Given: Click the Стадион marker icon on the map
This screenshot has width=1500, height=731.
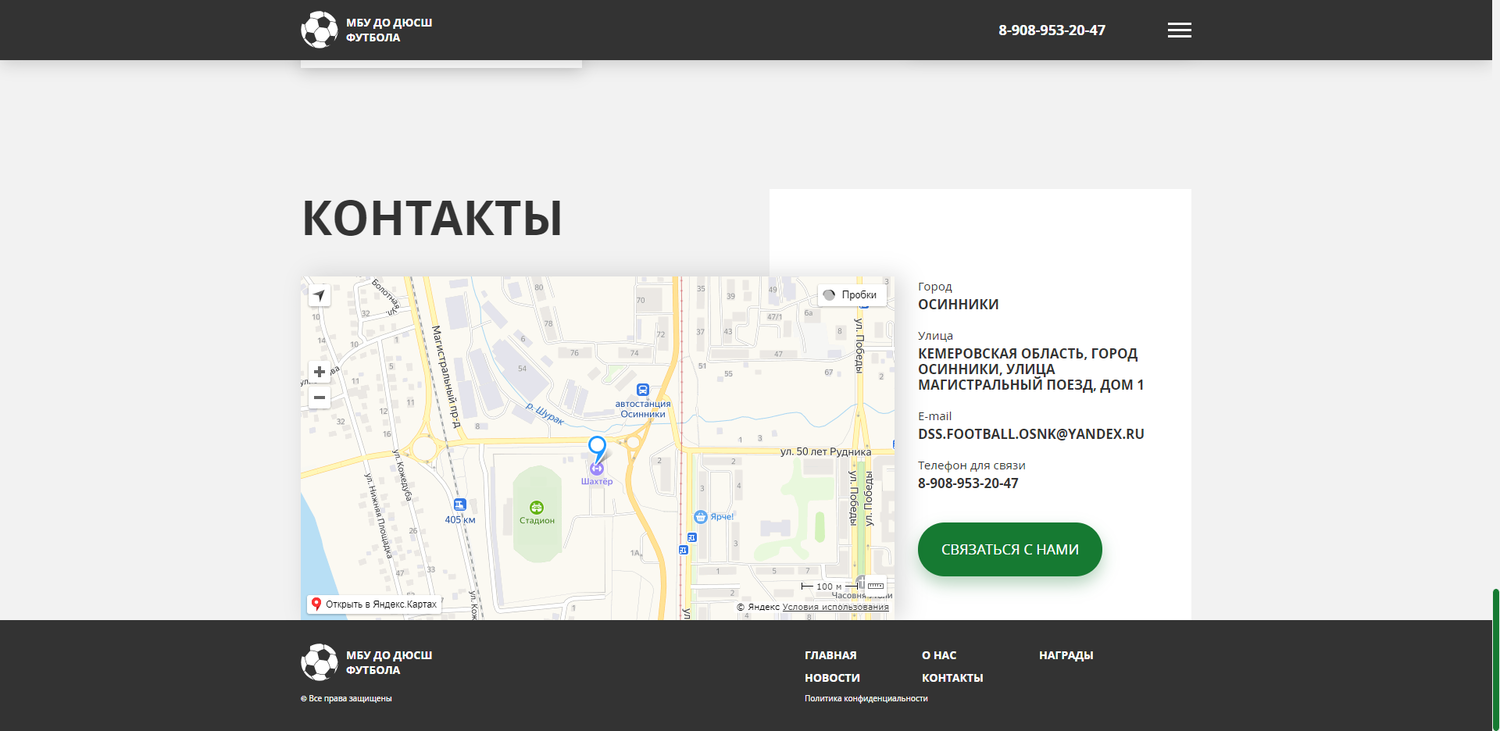Looking at the screenshot, I should click(x=537, y=507).
